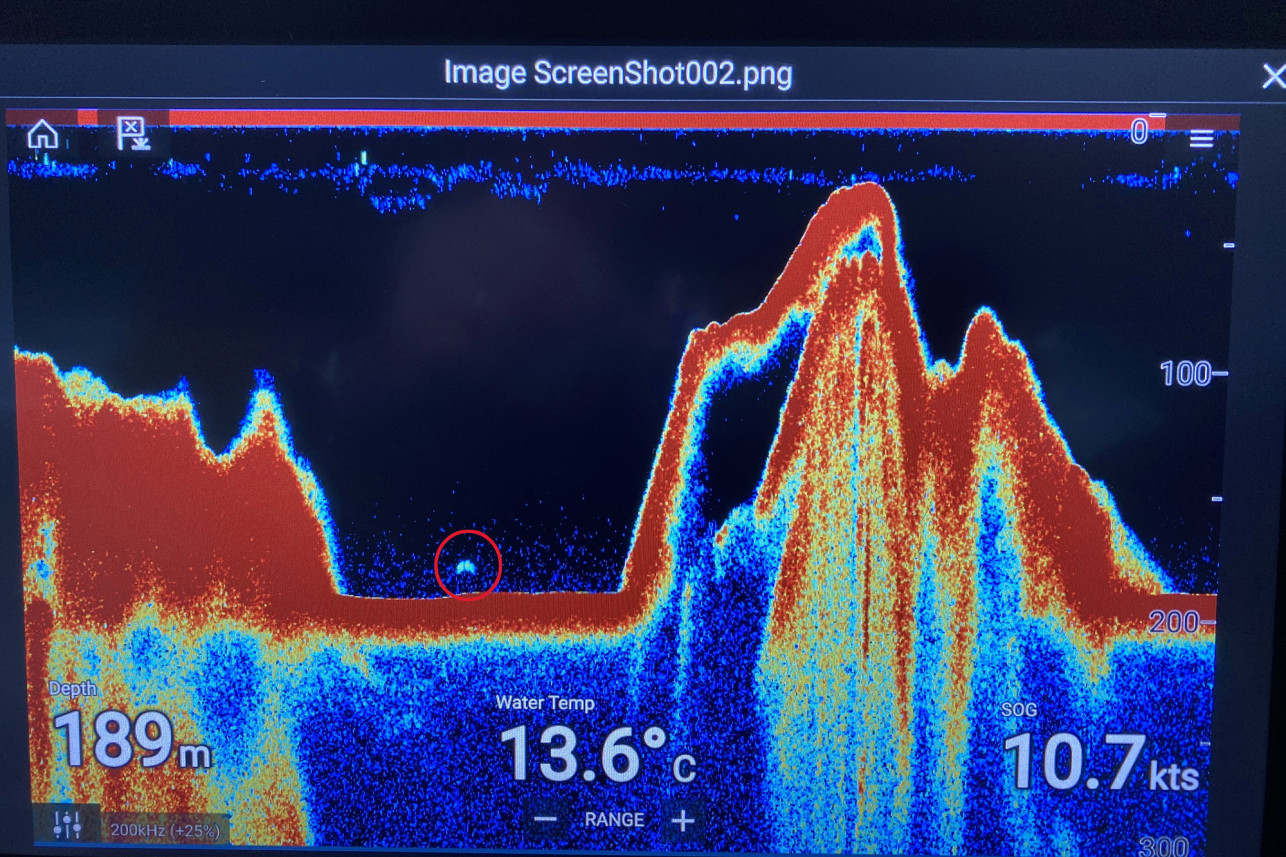Screen dimensions: 1286x857
Task: Click the 0 depth scale marker
Action: pyautogui.click(x=1138, y=132)
